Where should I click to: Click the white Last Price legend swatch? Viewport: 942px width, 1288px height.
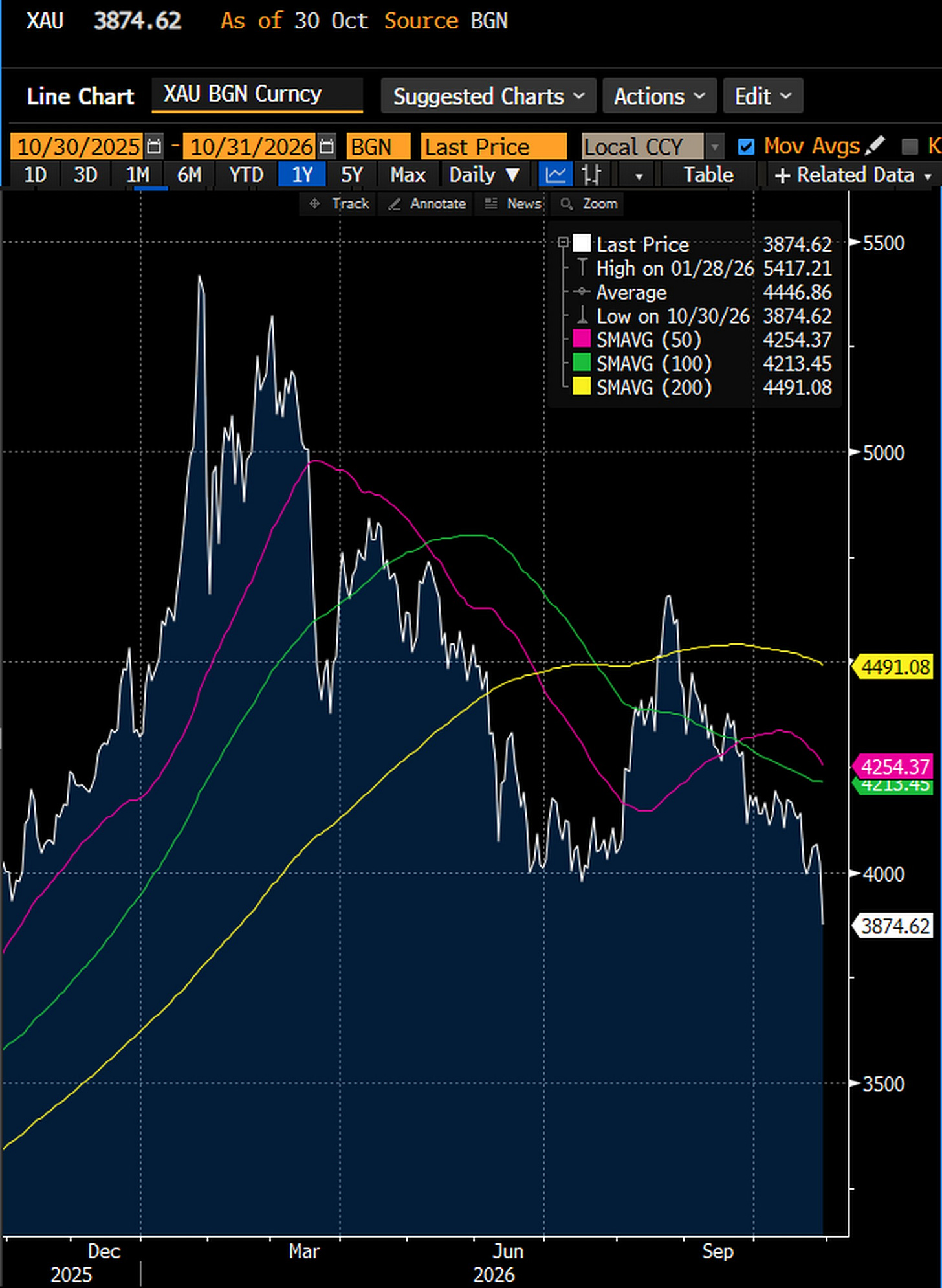tap(582, 243)
